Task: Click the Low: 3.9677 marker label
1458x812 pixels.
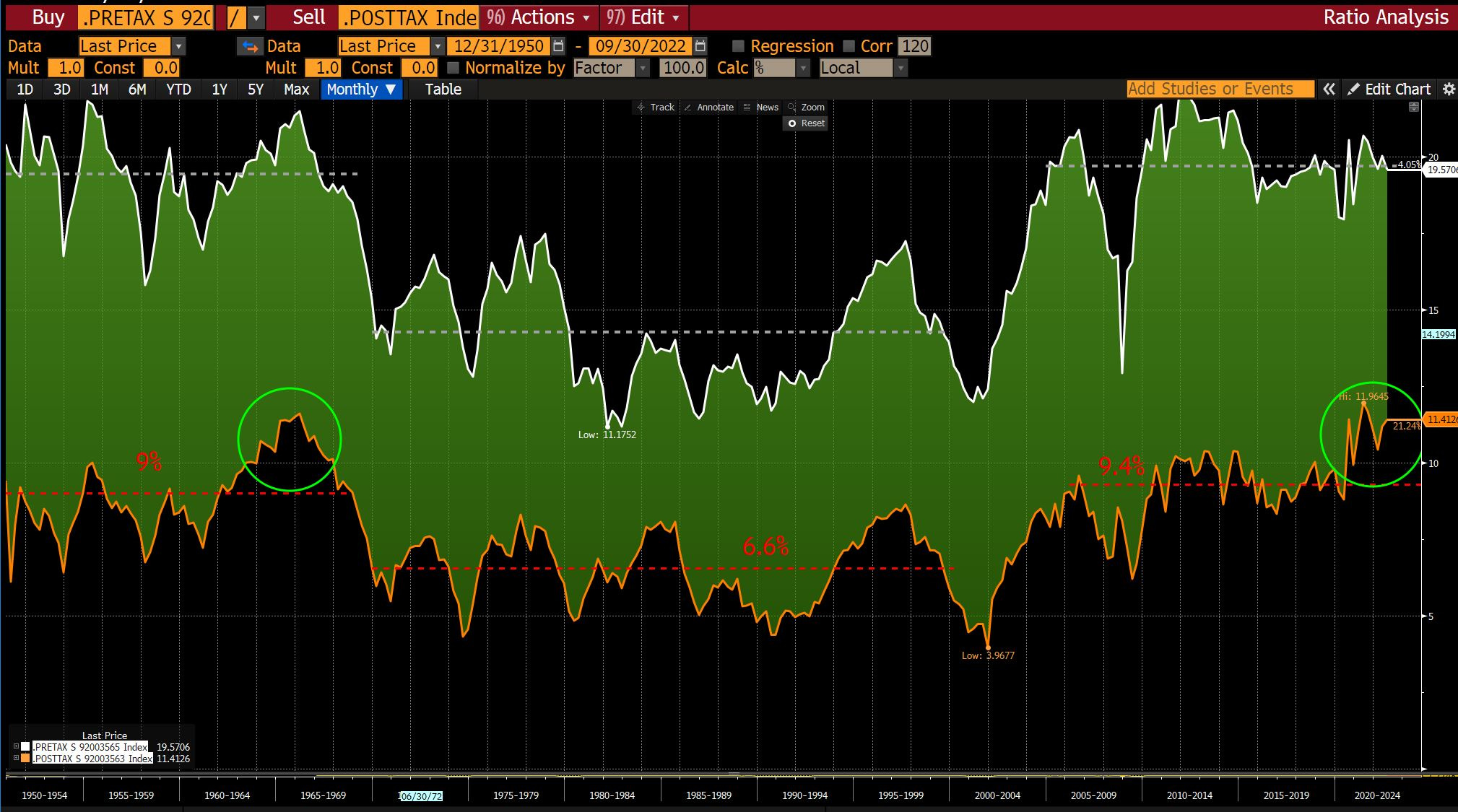Action: pos(988,655)
